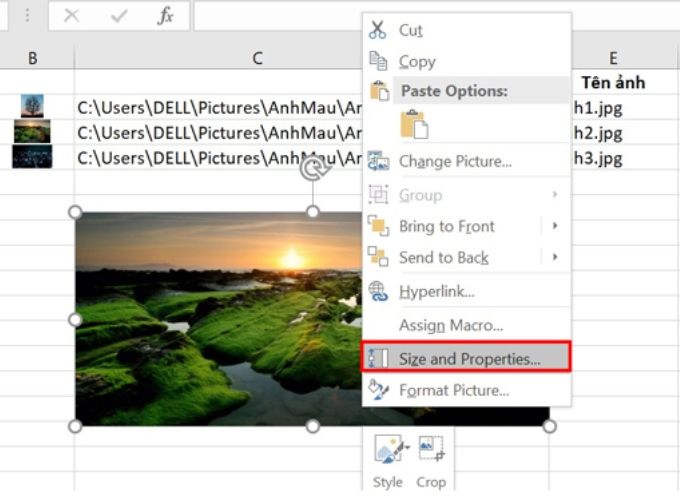Click the tree thumbnail in column B
The width and height of the screenshot is (680, 500).
[32, 106]
